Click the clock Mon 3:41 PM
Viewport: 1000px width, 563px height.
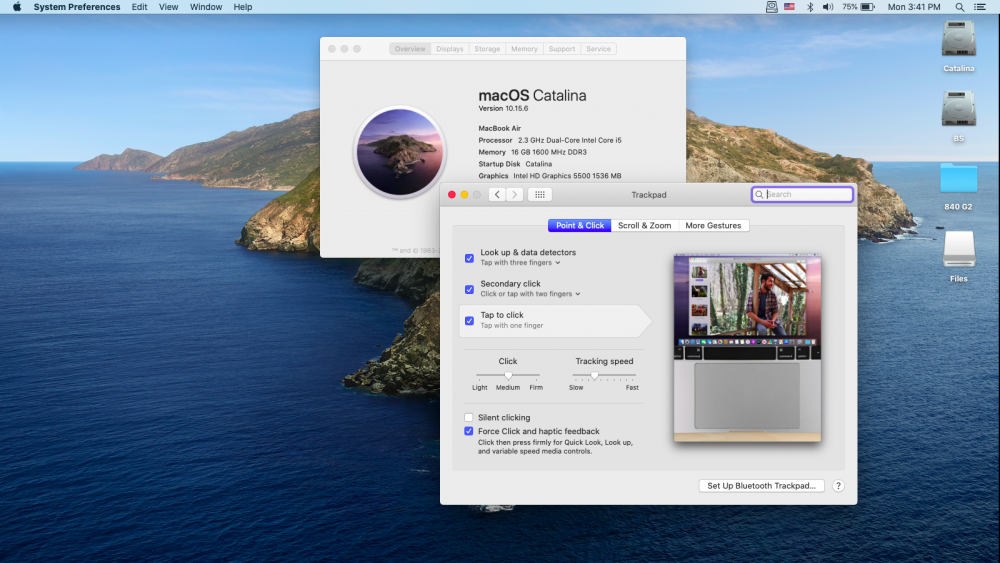(x=914, y=7)
